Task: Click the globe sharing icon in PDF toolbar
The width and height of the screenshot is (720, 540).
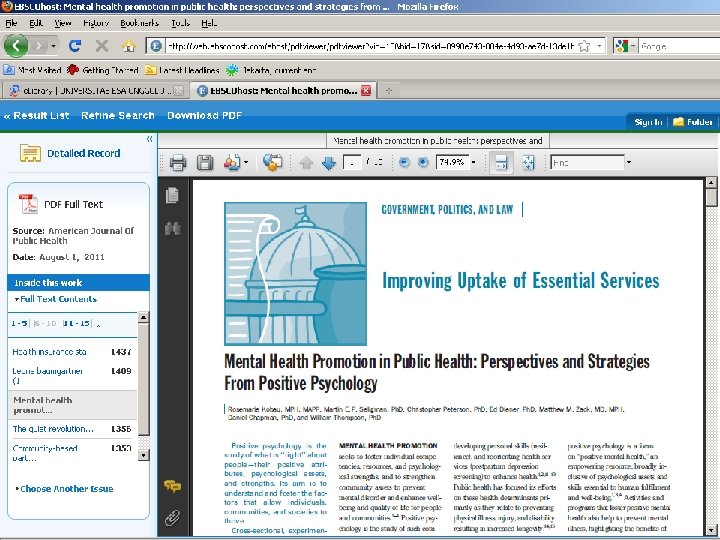Action: click(x=273, y=163)
